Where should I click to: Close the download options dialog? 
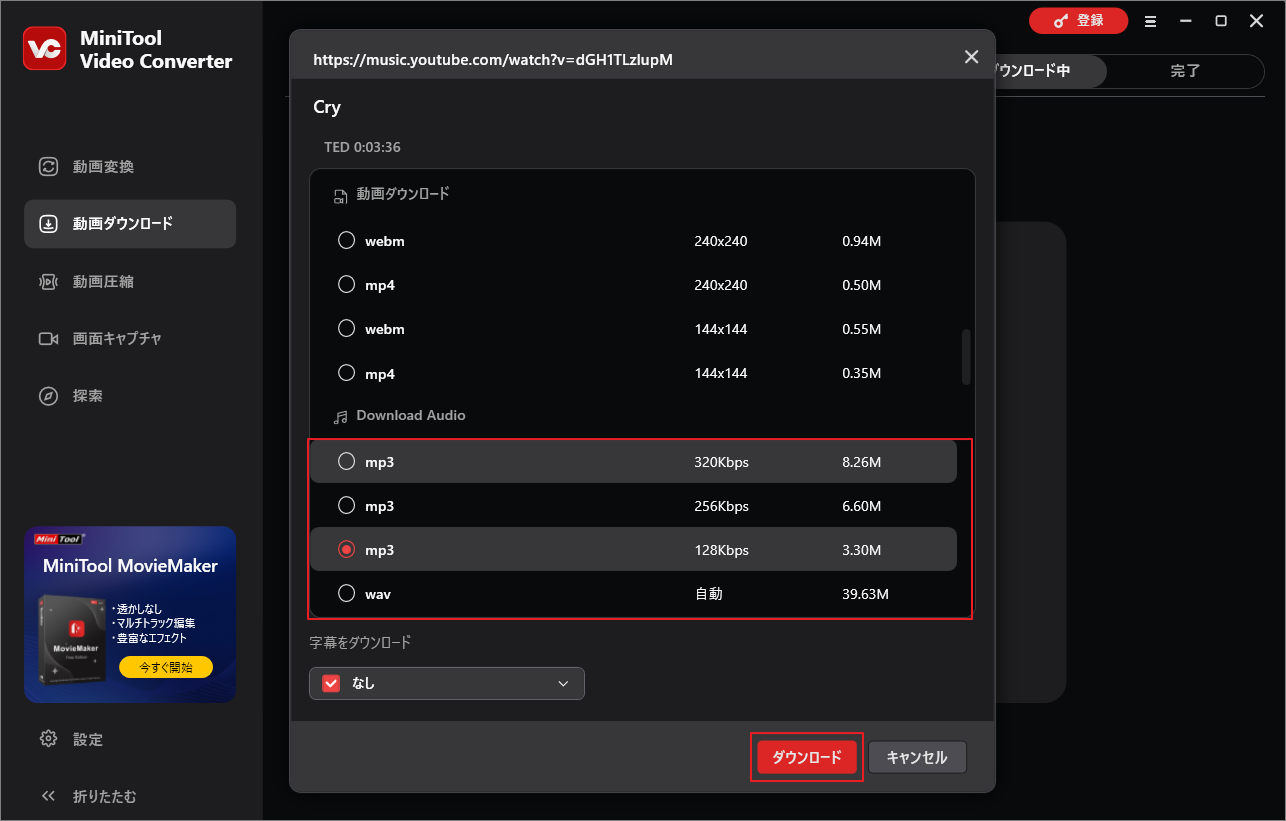point(971,57)
